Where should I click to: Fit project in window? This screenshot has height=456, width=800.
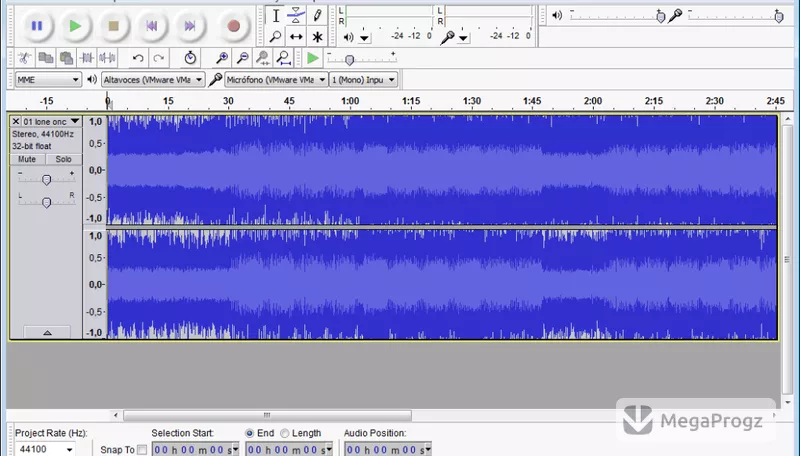[x=284, y=58]
